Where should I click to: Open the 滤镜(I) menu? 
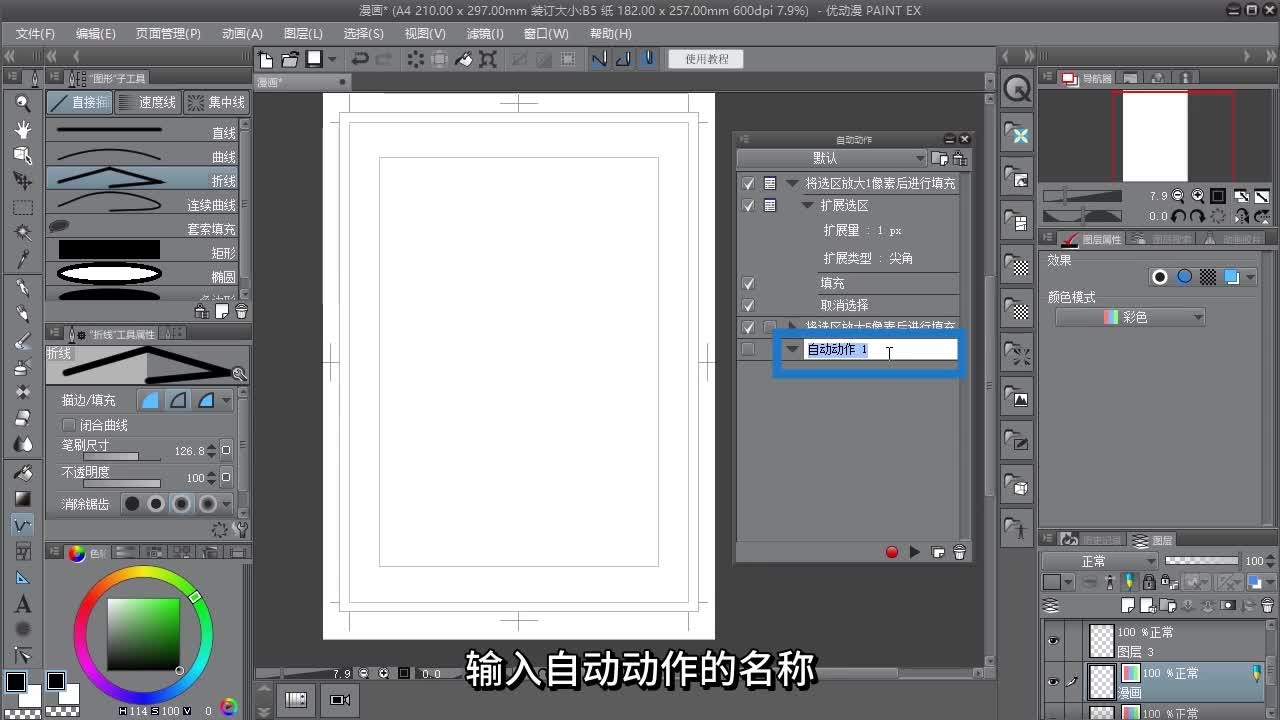[485, 33]
